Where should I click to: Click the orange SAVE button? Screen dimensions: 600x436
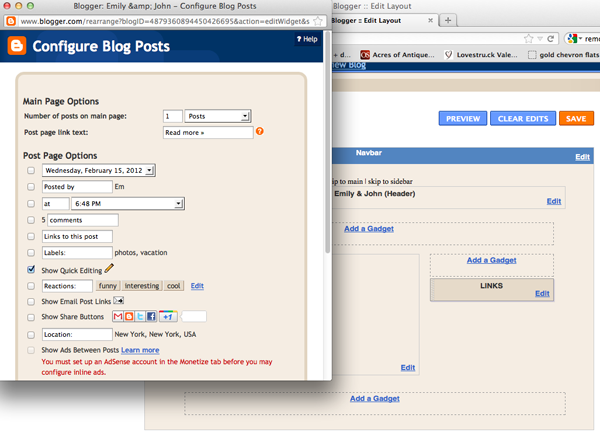(x=576, y=119)
